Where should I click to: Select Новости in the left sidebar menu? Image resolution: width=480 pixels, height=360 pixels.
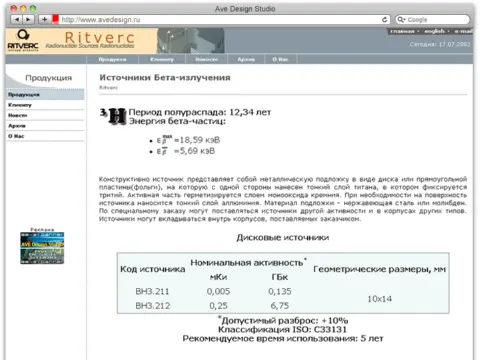click(45, 115)
